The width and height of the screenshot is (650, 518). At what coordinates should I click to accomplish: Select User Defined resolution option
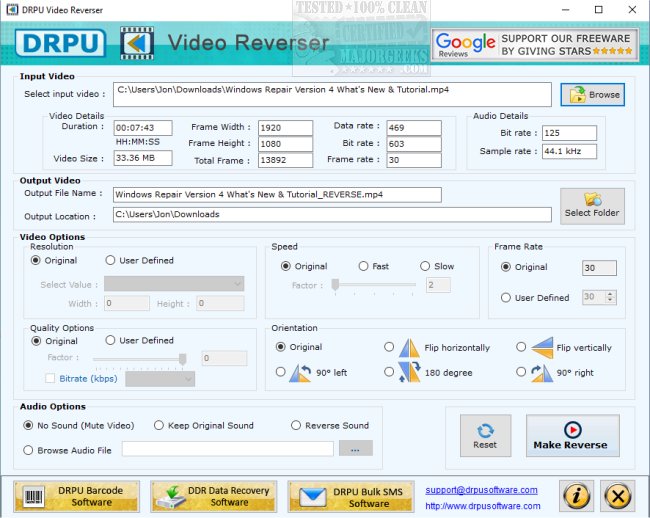point(110,260)
